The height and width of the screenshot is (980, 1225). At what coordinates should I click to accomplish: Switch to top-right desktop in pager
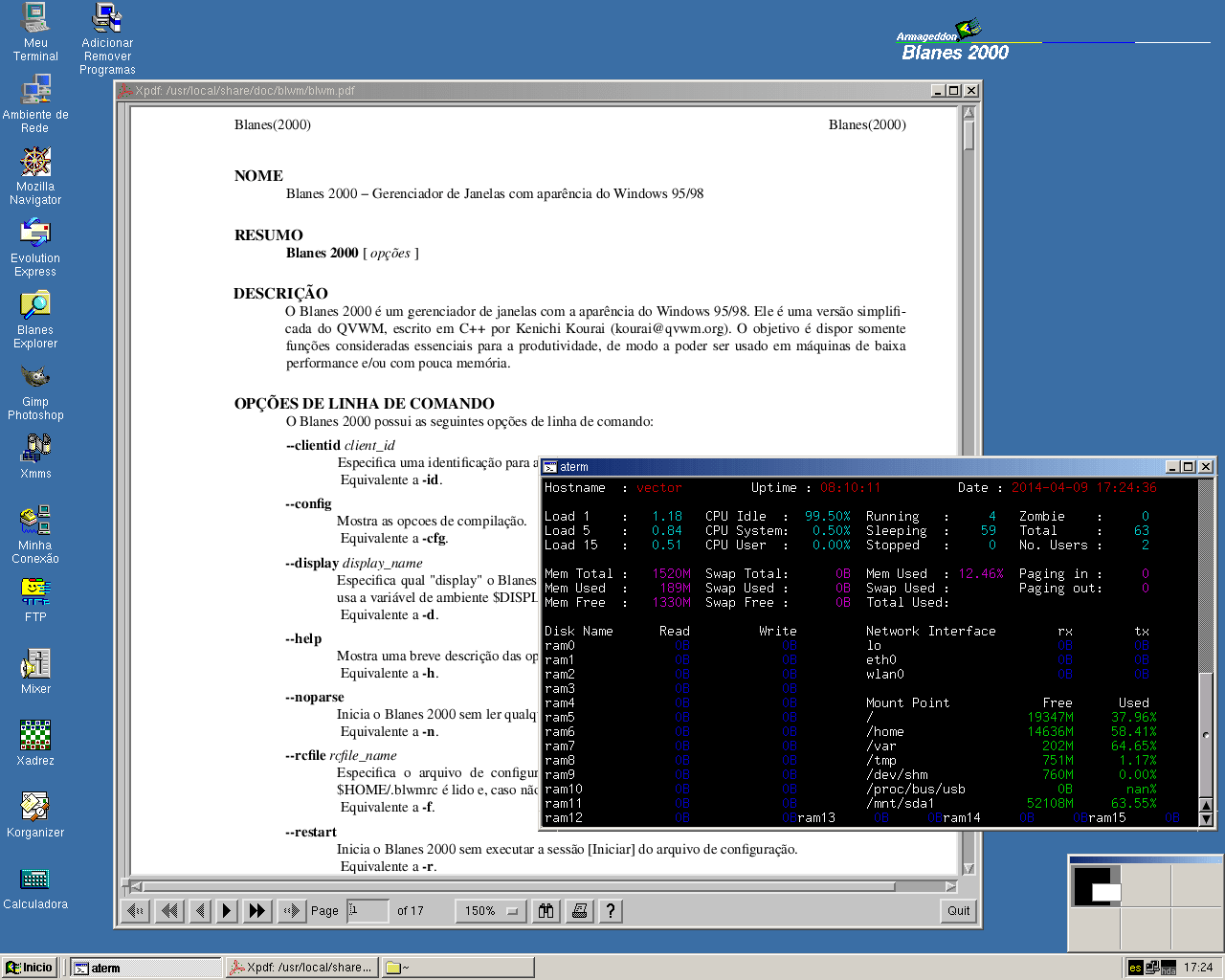(1195, 886)
